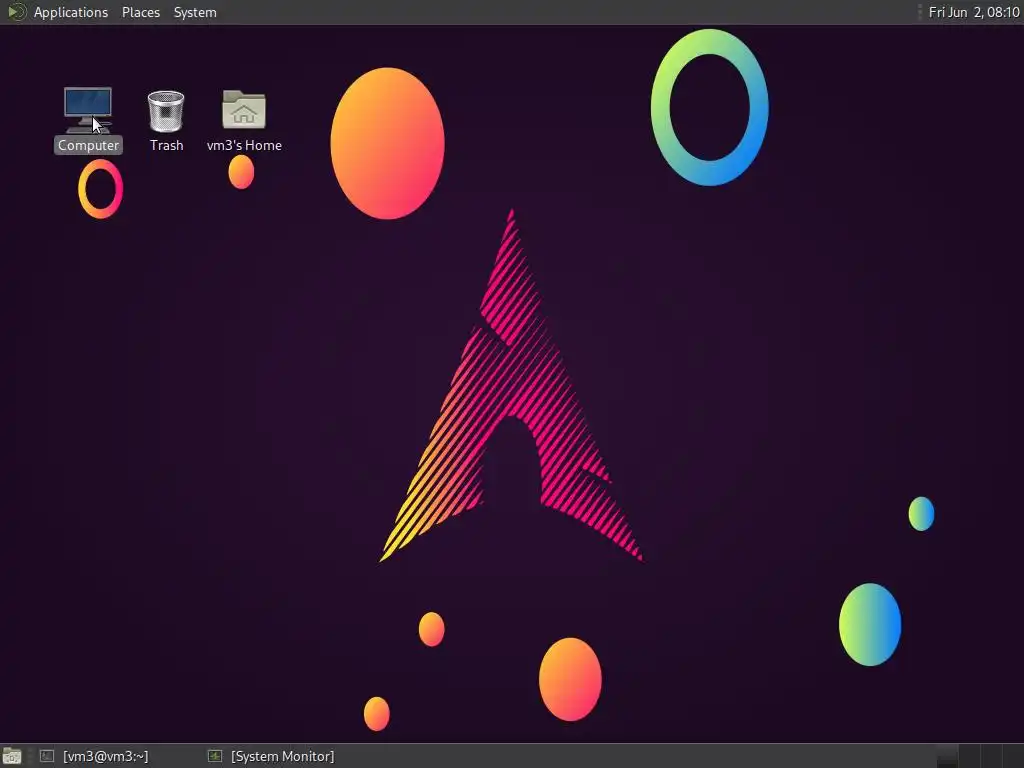Switch to the last workspace in the switcher
The width and height of the screenshot is (1024, 768).
1013,756
